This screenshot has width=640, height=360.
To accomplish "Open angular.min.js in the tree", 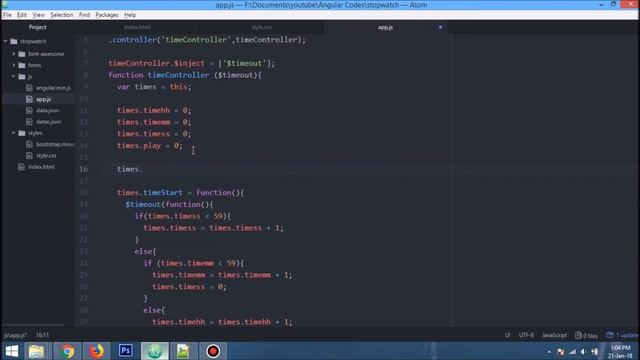I will pos(53,88).
